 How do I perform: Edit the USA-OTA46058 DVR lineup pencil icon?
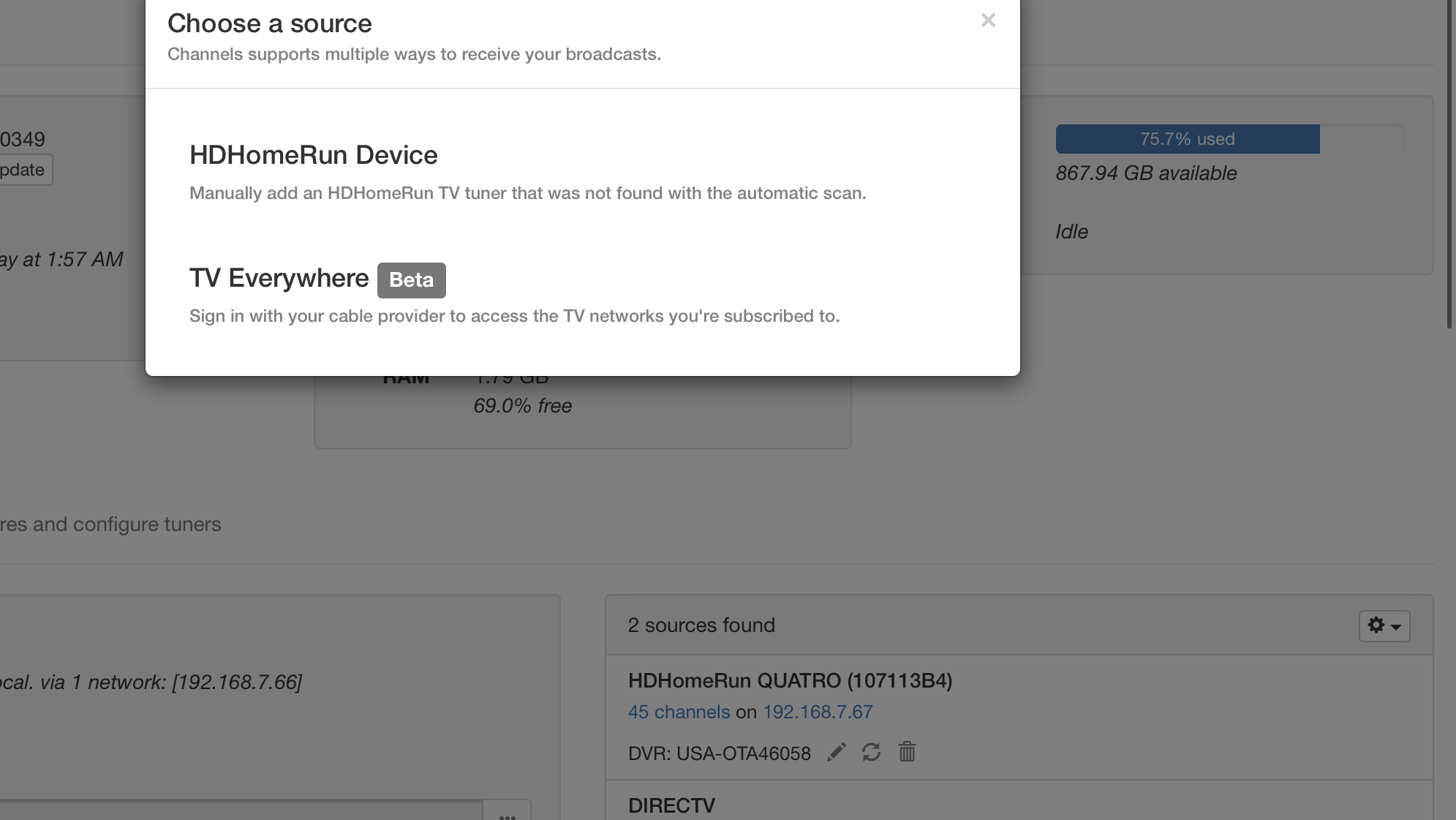pos(837,752)
